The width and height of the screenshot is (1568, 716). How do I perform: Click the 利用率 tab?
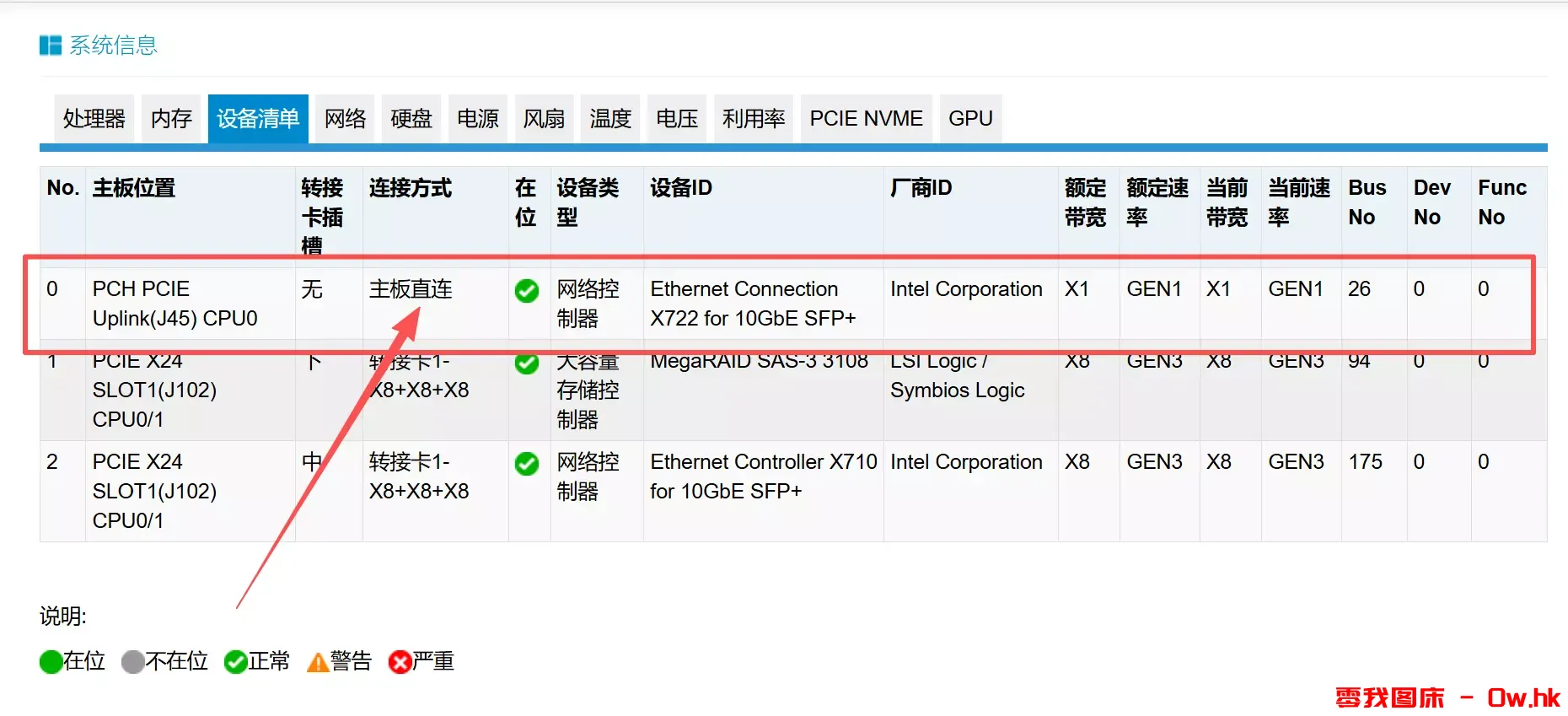click(x=754, y=119)
